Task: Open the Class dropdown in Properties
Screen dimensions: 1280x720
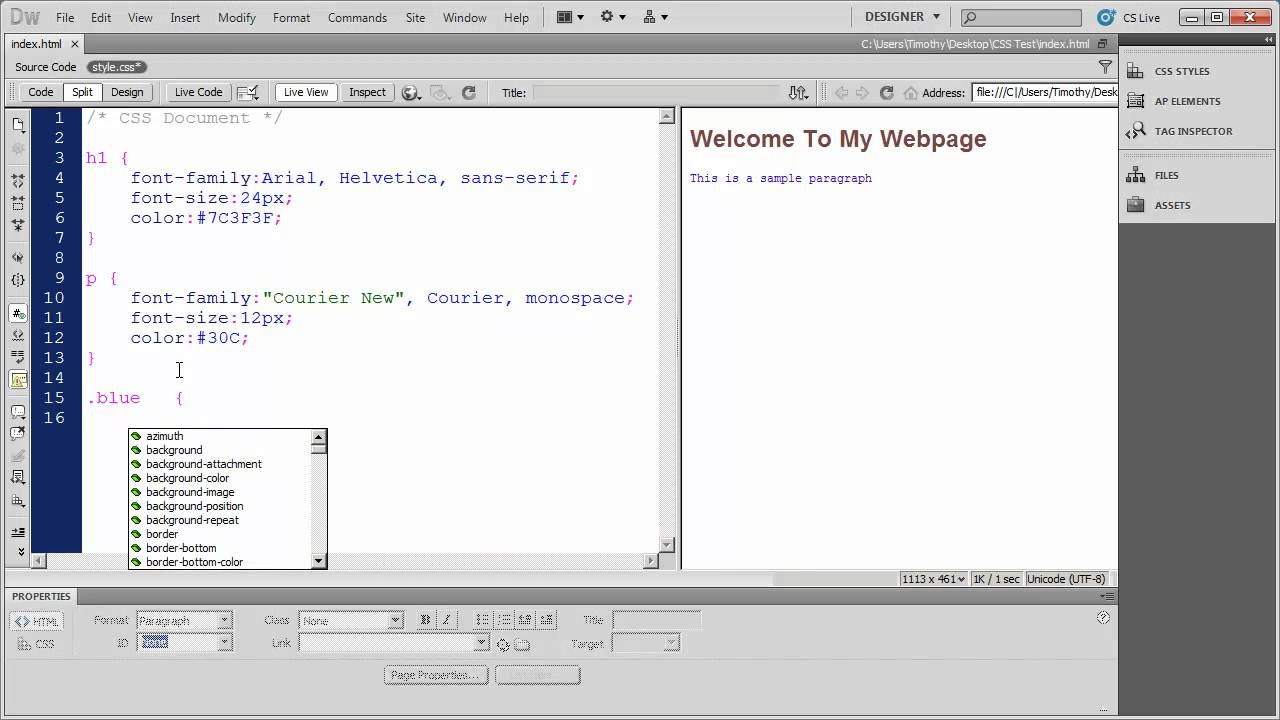Action: click(351, 620)
